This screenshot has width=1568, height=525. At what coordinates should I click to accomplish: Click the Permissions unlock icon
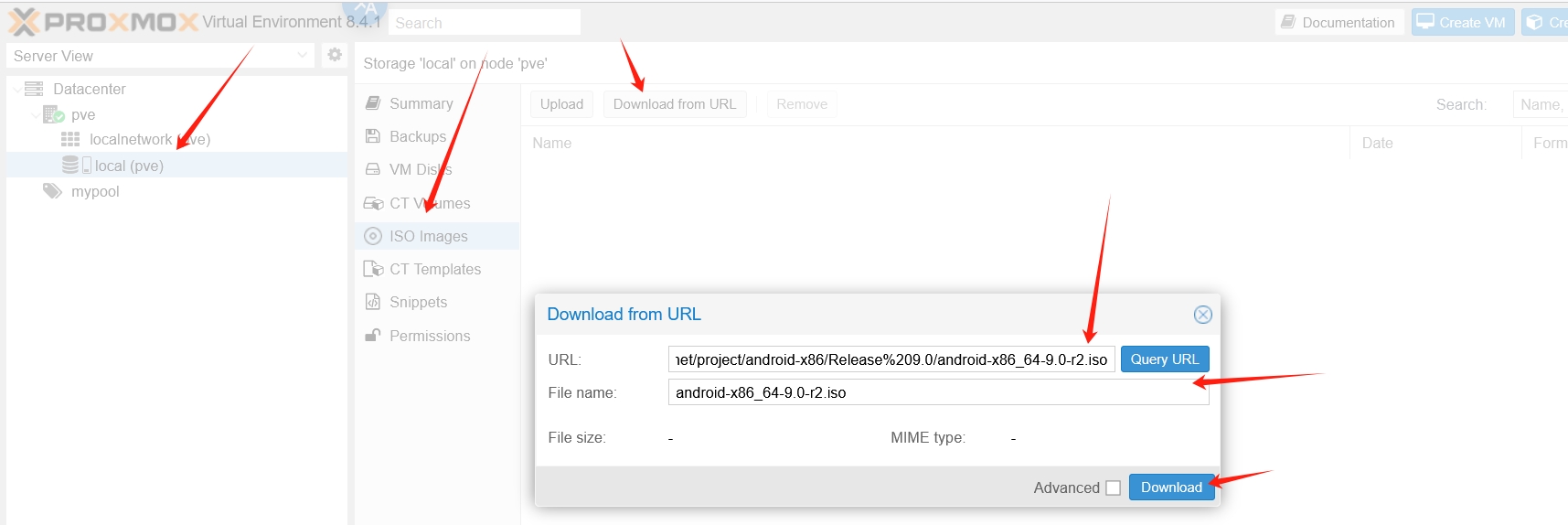[373, 335]
